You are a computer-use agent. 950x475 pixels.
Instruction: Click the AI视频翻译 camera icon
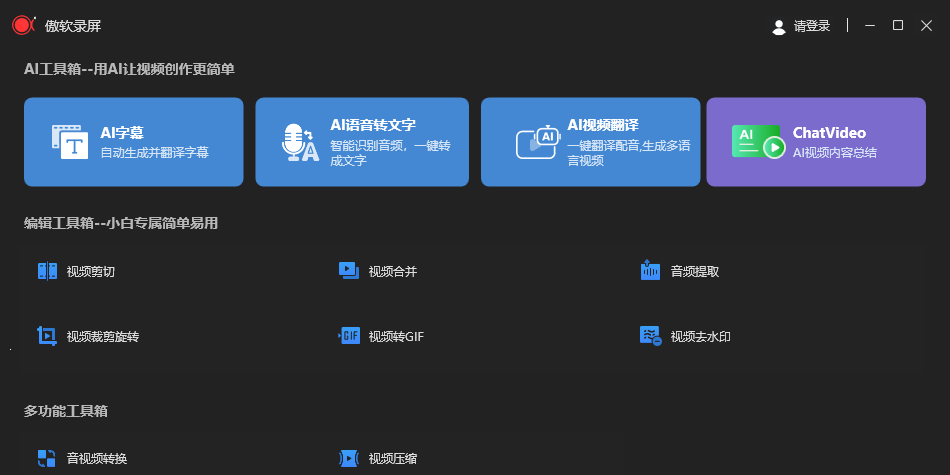[x=538, y=142]
